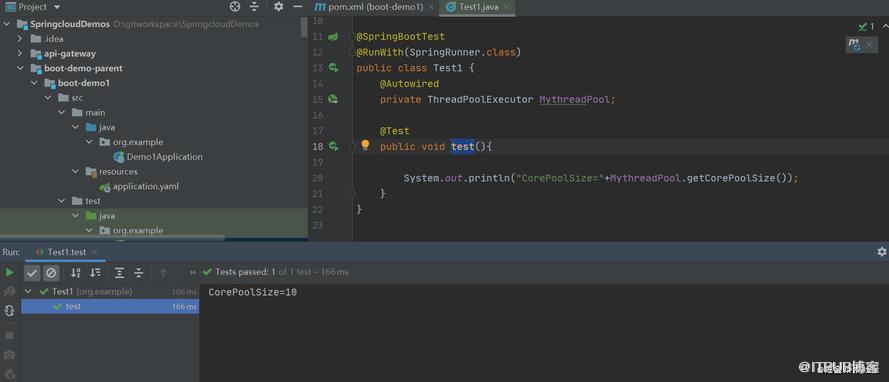889x382 pixels.
Task: Collapse the main folder
Action: click(61, 113)
